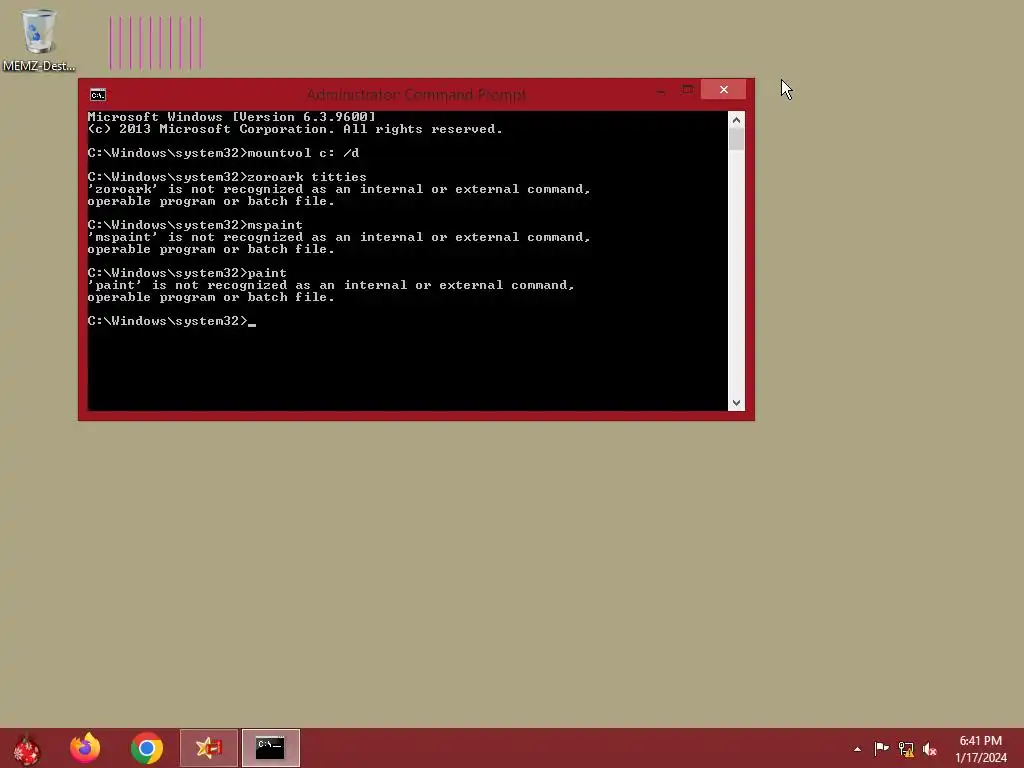Click the 'system32>paint' command line
This screenshot has height=768, width=1024.
[x=187, y=273]
